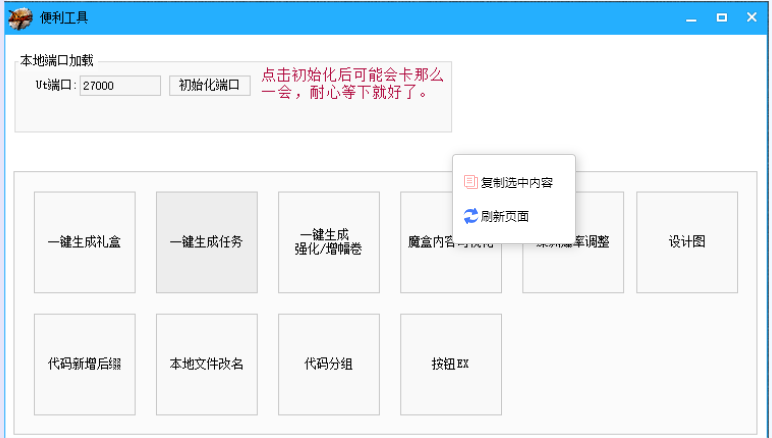Viewport: 772px width, 438px height.
Task: Click the 一键生成强化/增幅卷 button
Action: click(x=329, y=242)
